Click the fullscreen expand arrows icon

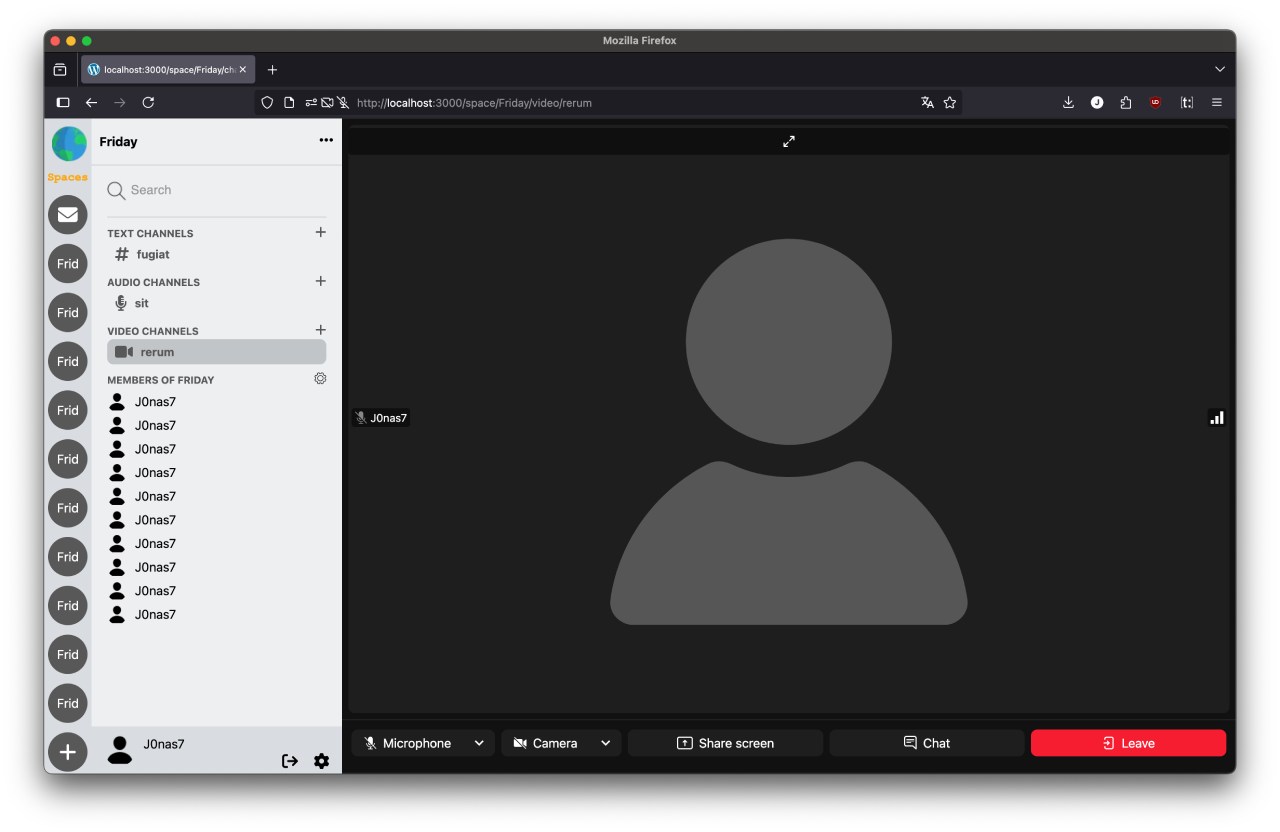789,142
